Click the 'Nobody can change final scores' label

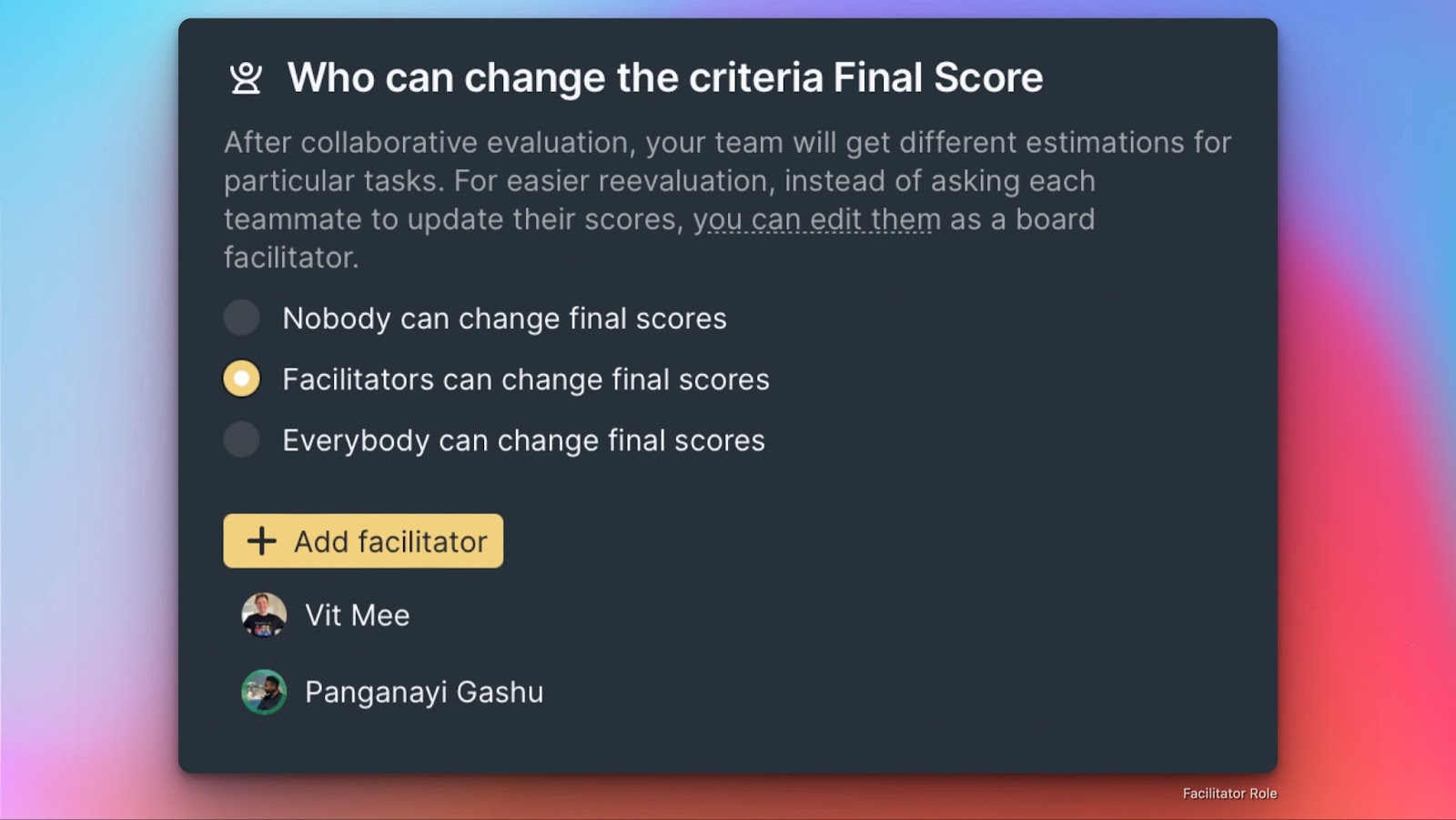504,319
